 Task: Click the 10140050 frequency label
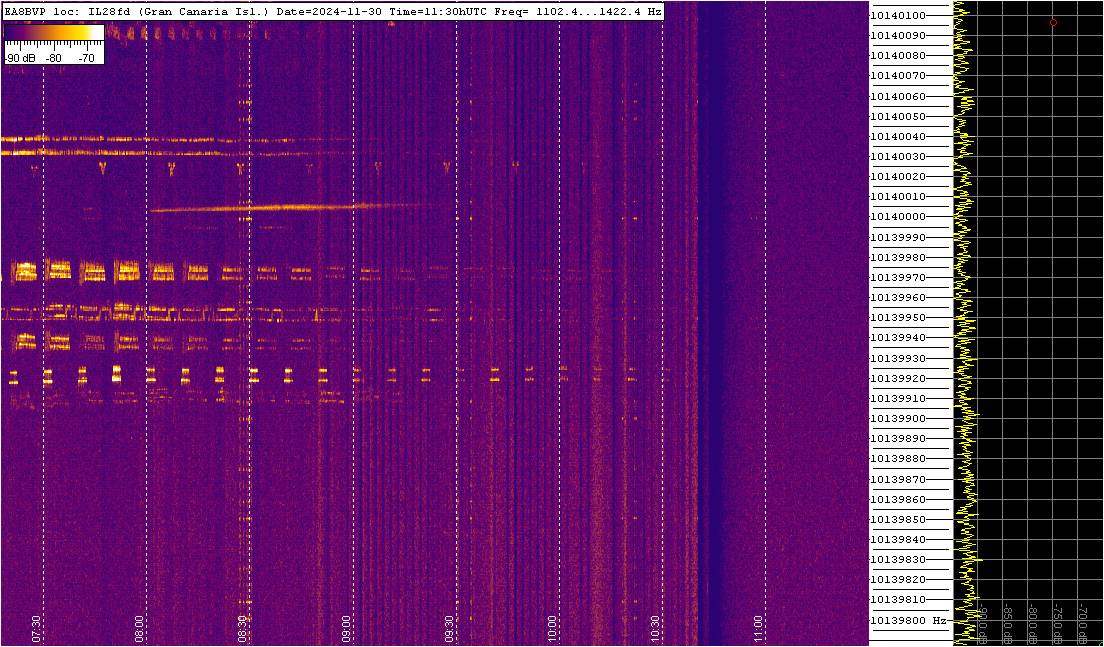898,116
